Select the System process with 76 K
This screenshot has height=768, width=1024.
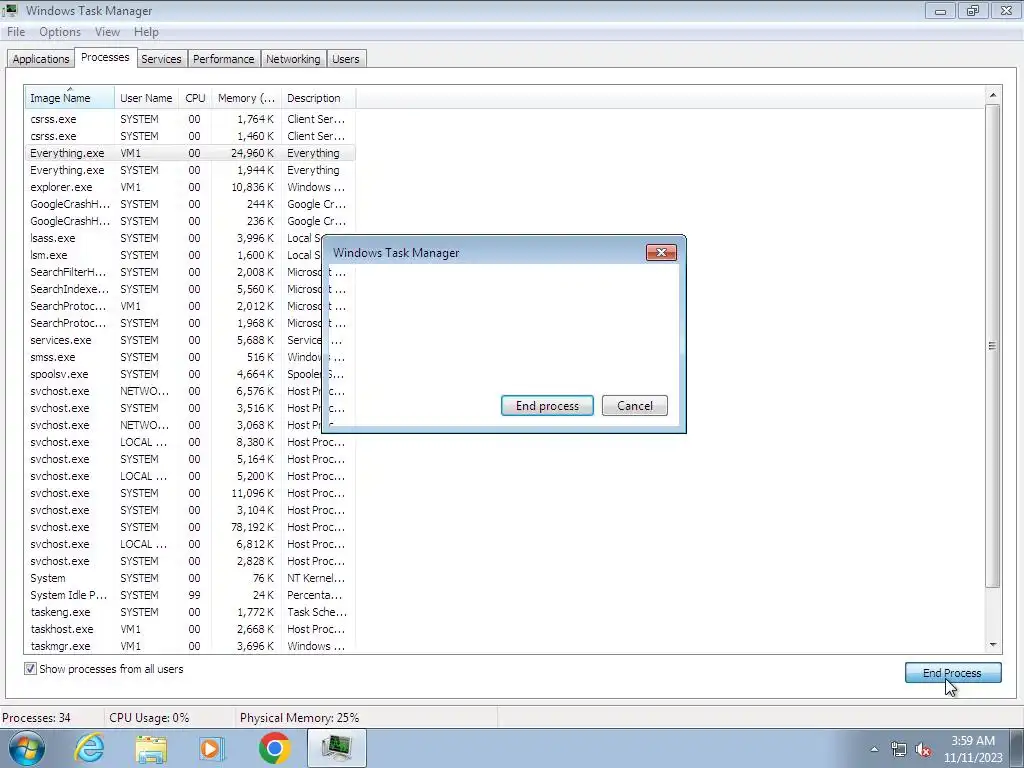click(x=190, y=578)
